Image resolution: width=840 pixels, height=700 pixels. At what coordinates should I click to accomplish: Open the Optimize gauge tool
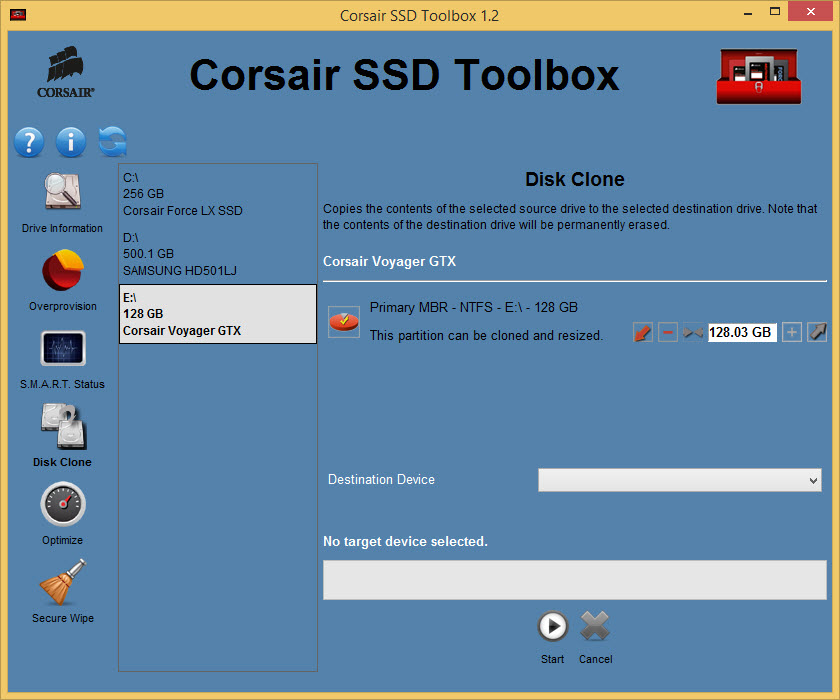(63, 514)
